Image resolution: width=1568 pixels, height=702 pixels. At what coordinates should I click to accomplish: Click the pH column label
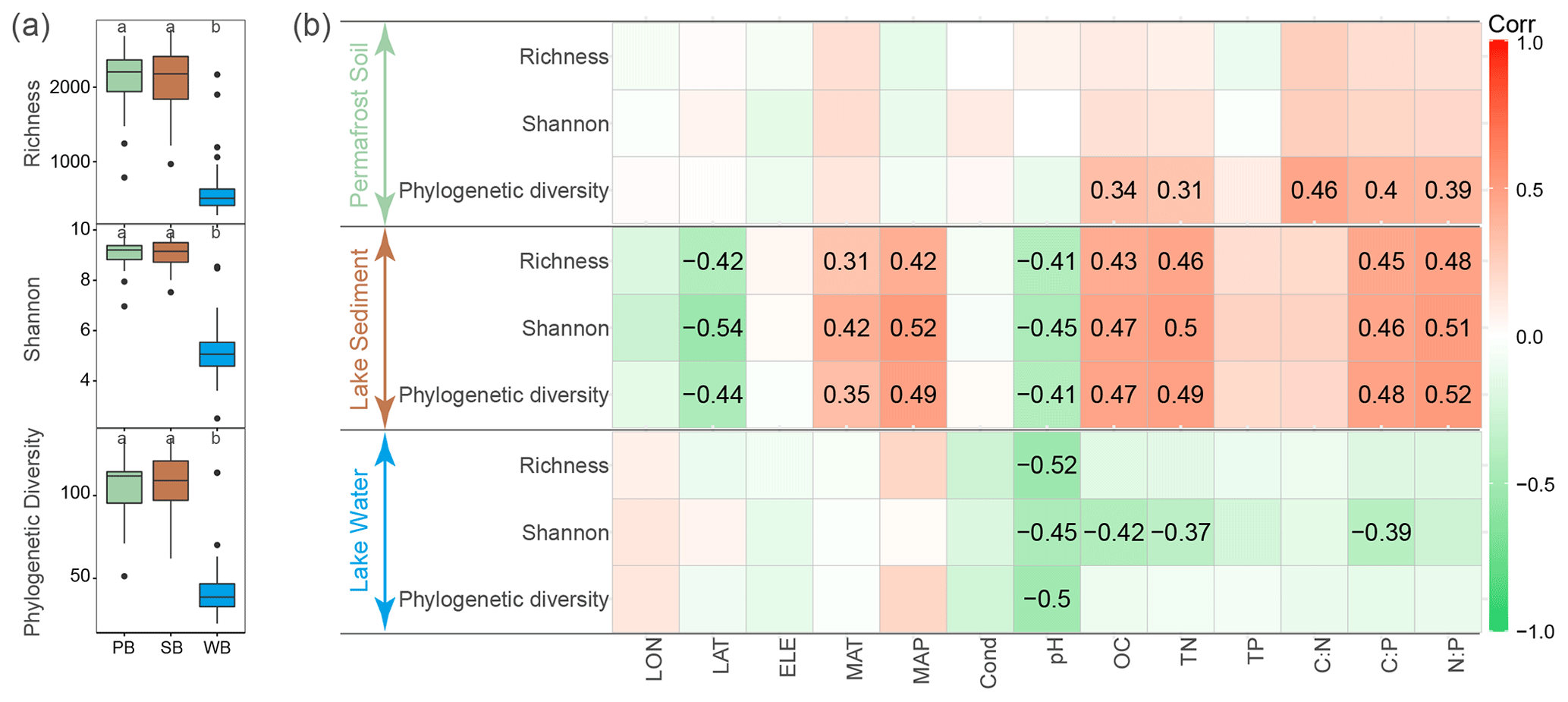pos(1056,651)
